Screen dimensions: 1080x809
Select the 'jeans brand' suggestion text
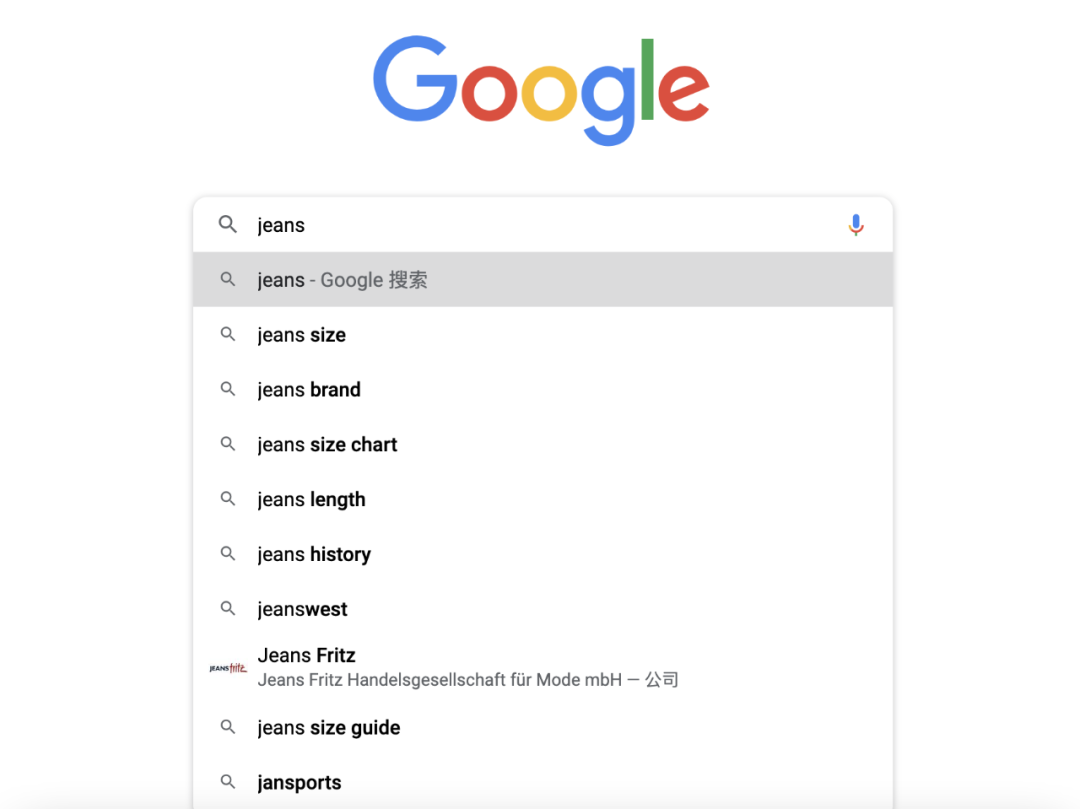tap(309, 389)
